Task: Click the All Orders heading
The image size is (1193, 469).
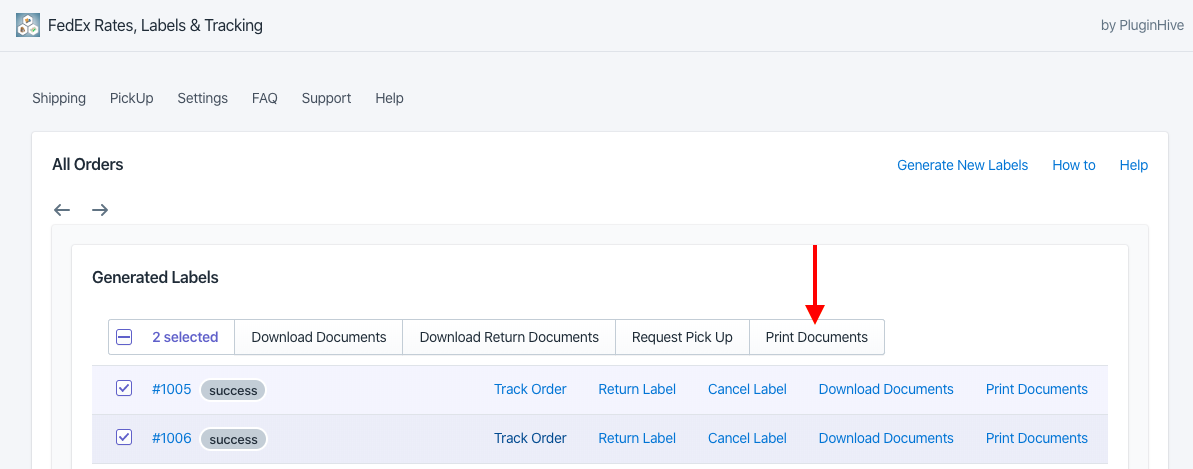Action: [x=87, y=164]
